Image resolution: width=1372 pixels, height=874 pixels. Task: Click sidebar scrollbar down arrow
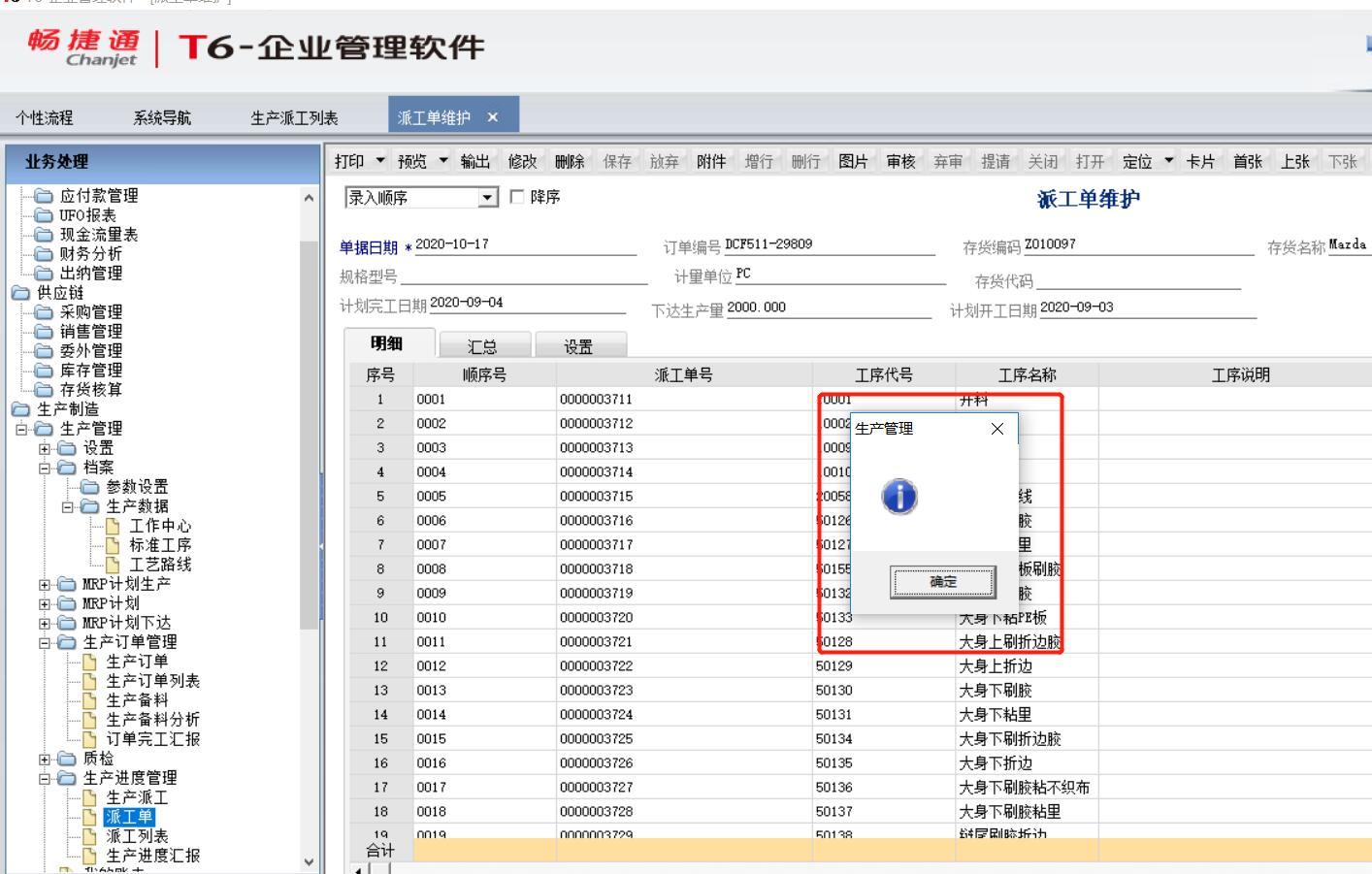click(x=309, y=861)
